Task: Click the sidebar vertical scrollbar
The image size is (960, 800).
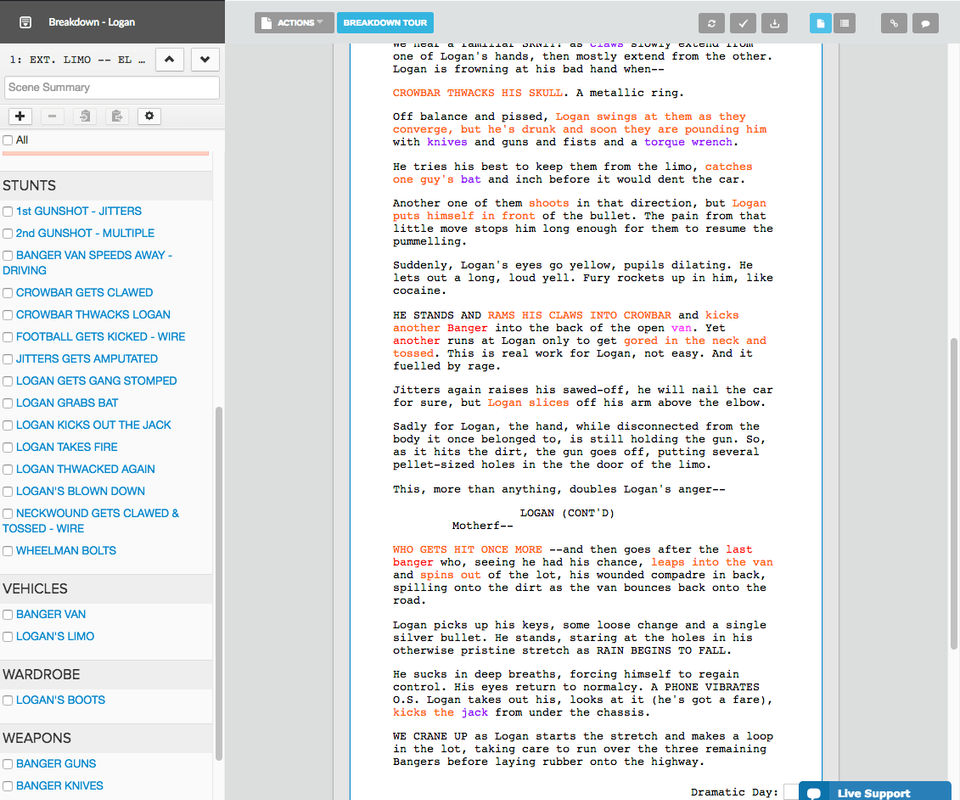Action: tap(219, 583)
